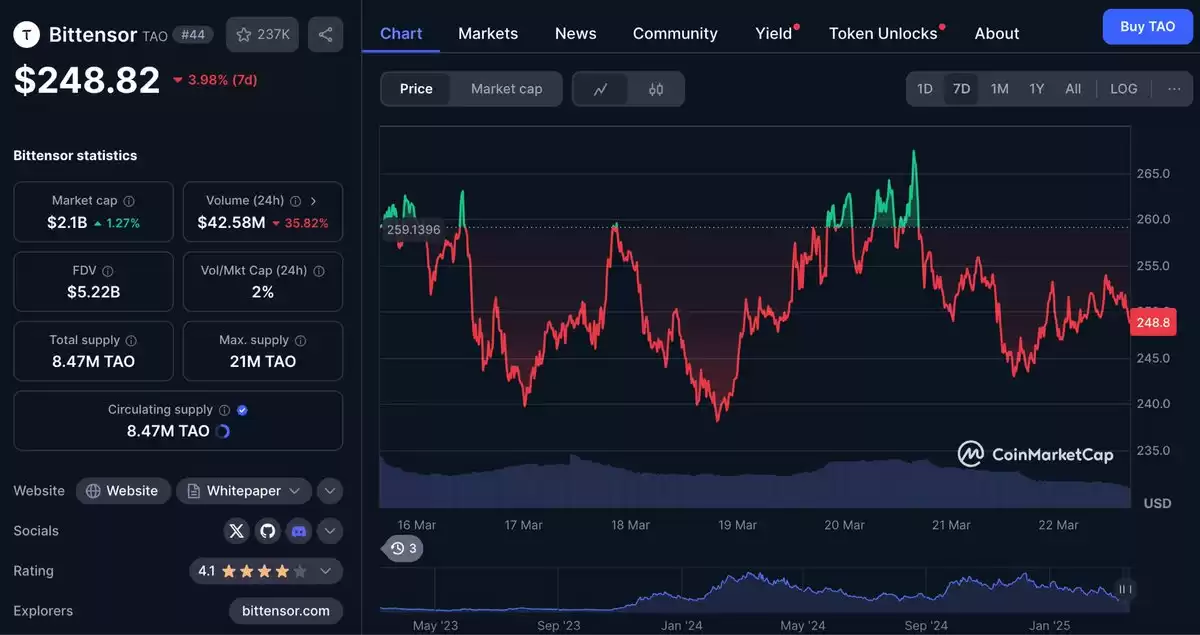Screen dimensions: 1200x635
Task: Add Bittensor to watchlist via star button
Action: (x=262, y=35)
